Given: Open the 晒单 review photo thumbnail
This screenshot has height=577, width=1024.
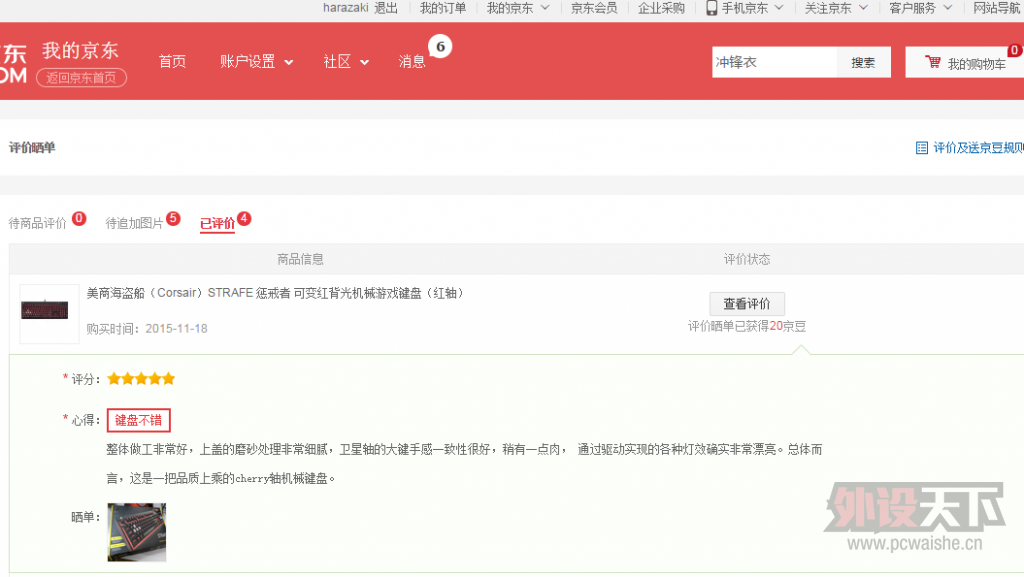Looking at the screenshot, I should click(136, 532).
